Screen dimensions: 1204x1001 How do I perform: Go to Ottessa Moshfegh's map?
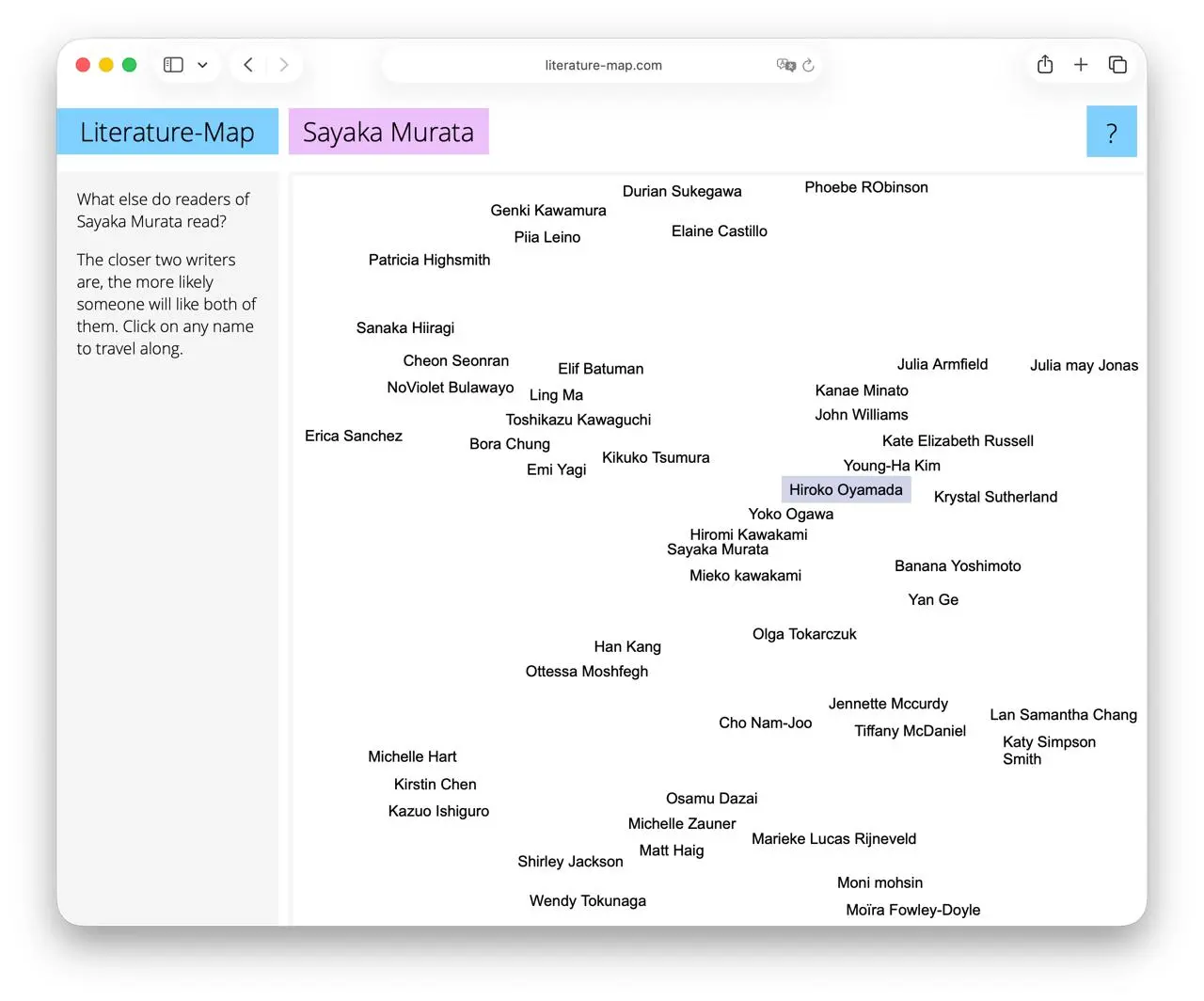point(587,671)
